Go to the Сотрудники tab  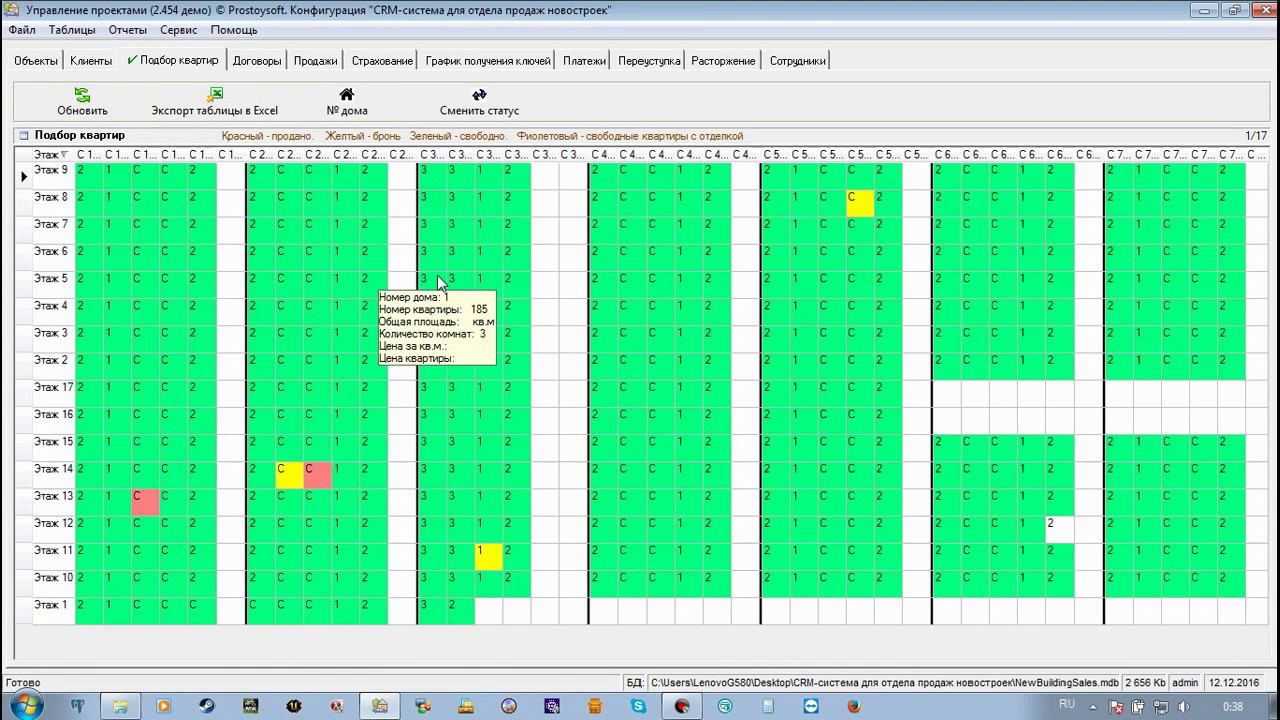coord(798,61)
